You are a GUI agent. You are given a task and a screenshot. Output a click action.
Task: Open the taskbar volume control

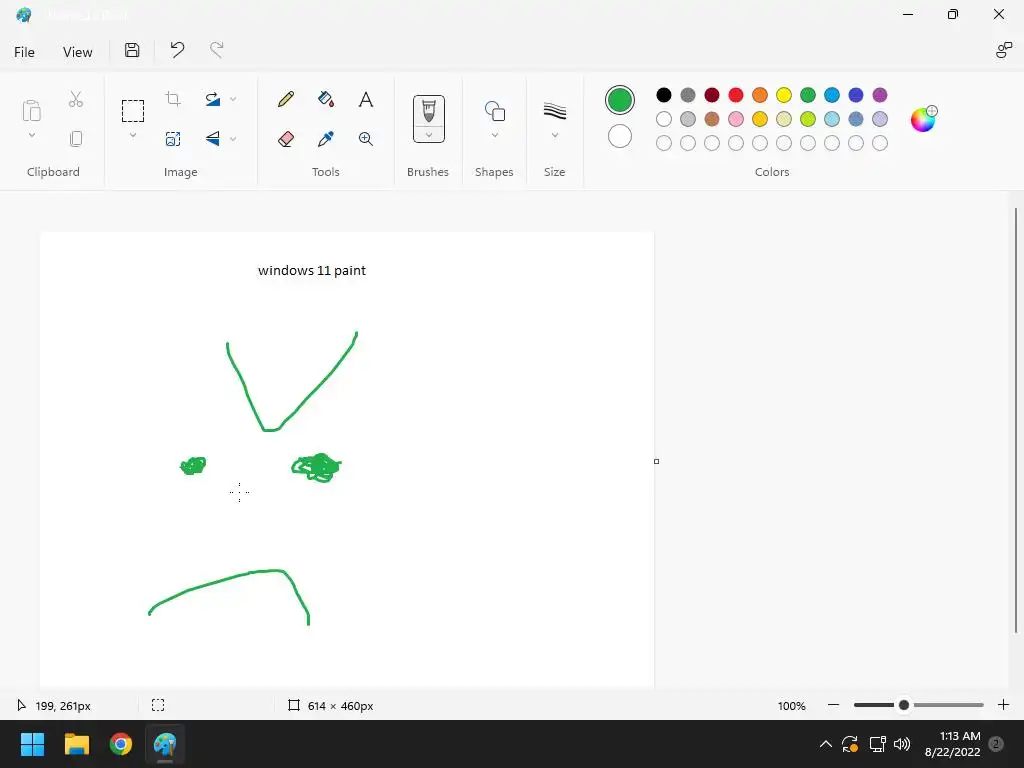902,744
